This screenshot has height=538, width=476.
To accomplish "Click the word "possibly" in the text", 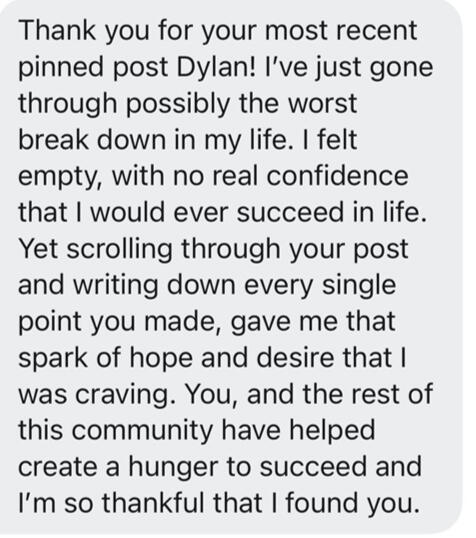I will [x=178, y=106].
